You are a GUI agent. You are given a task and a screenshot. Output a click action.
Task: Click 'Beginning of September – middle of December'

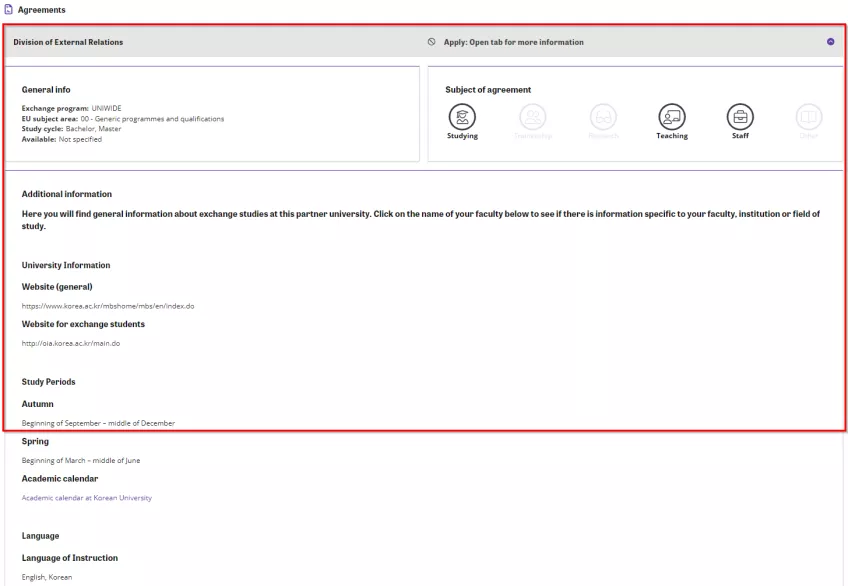coord(98,423)
